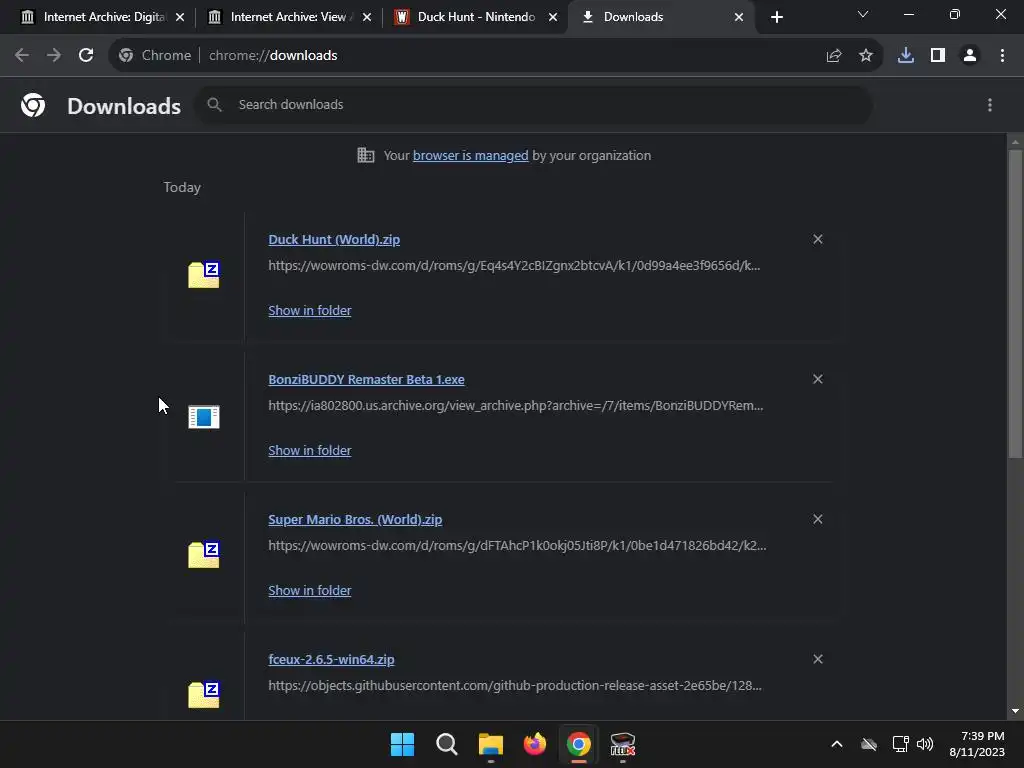Open the volume control in the tray
The height and width of the screenshot is (768, 1024).
[925, 744]
